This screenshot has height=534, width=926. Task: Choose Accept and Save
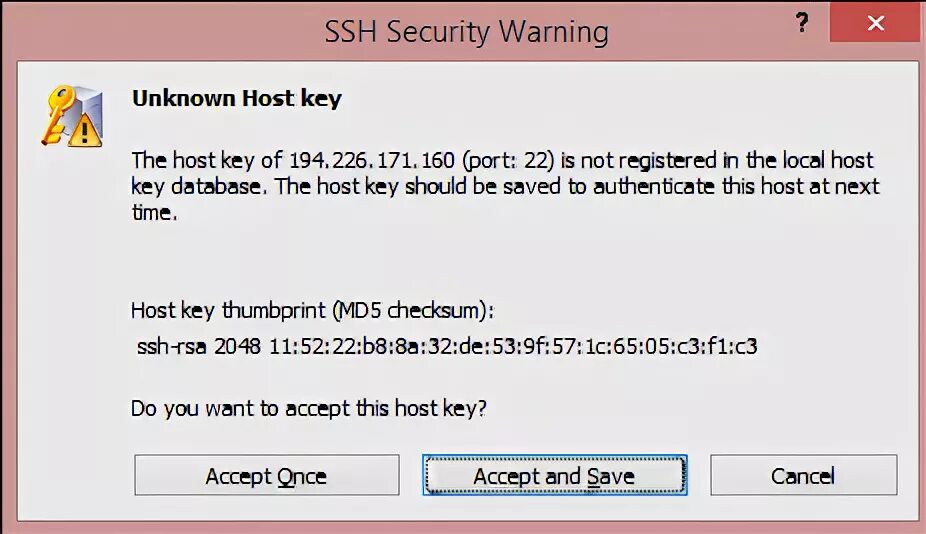point(554,476)
